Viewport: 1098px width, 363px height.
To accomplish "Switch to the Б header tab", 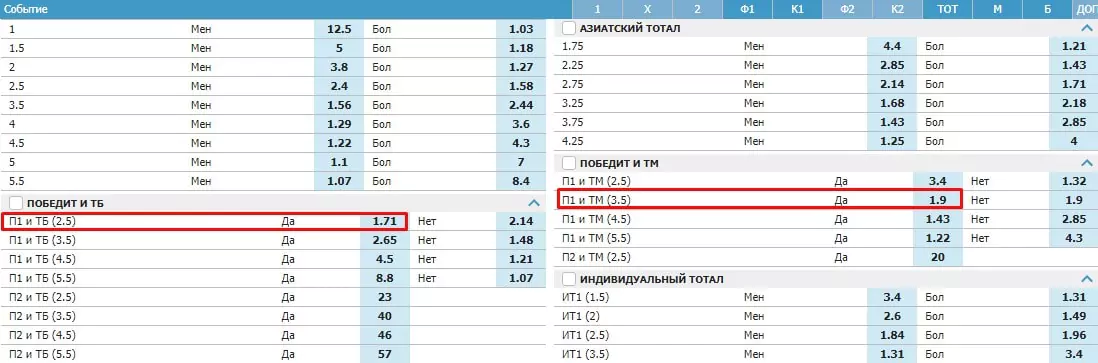I will (1048, 9).
